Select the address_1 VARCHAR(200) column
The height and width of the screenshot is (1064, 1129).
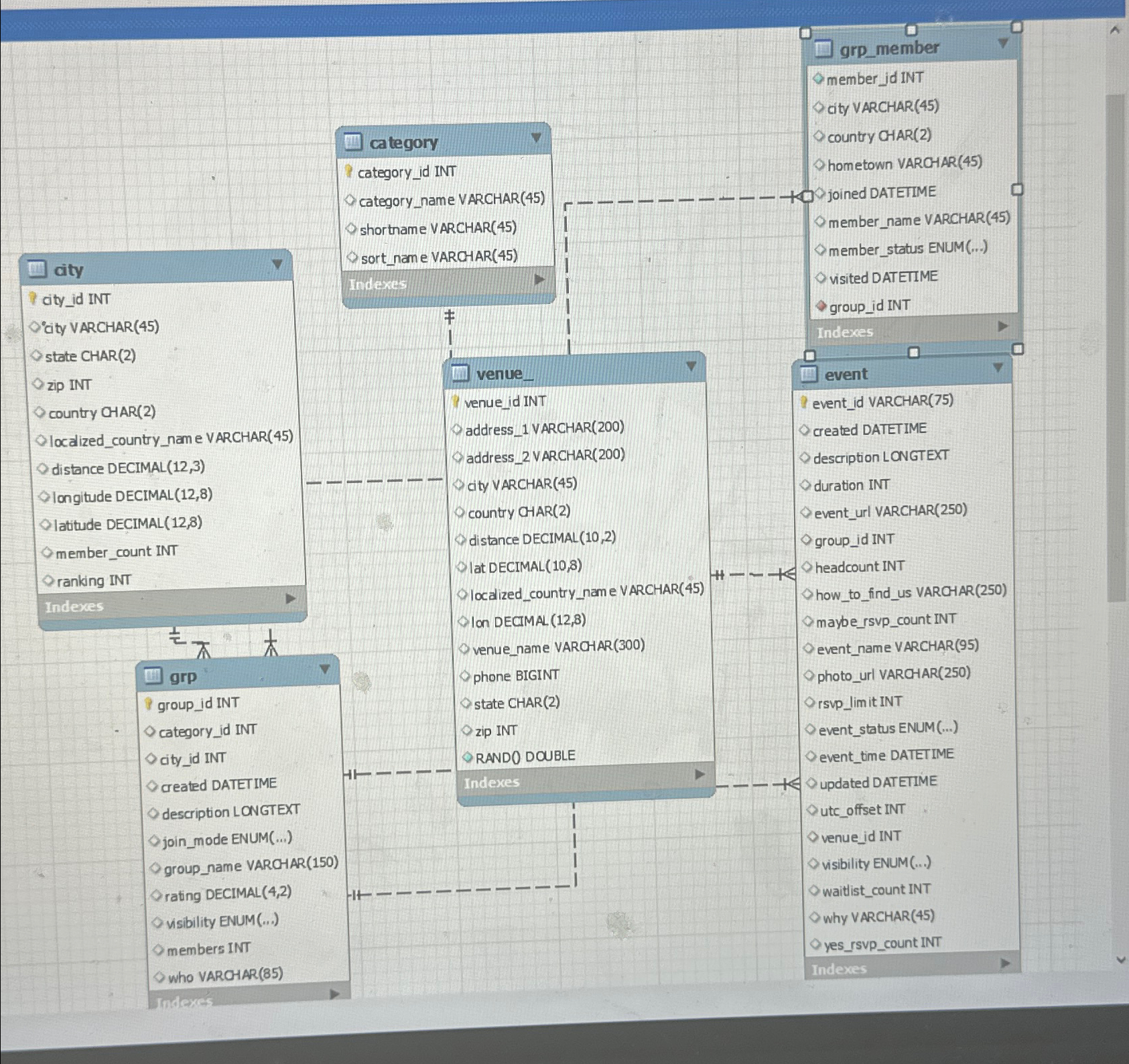click(x=545, y=428)
